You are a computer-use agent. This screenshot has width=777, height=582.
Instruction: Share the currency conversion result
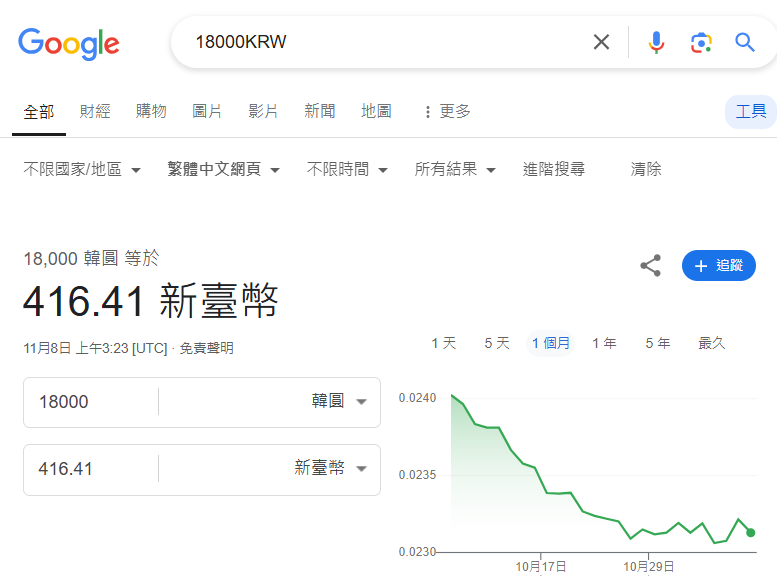[651, 266]
